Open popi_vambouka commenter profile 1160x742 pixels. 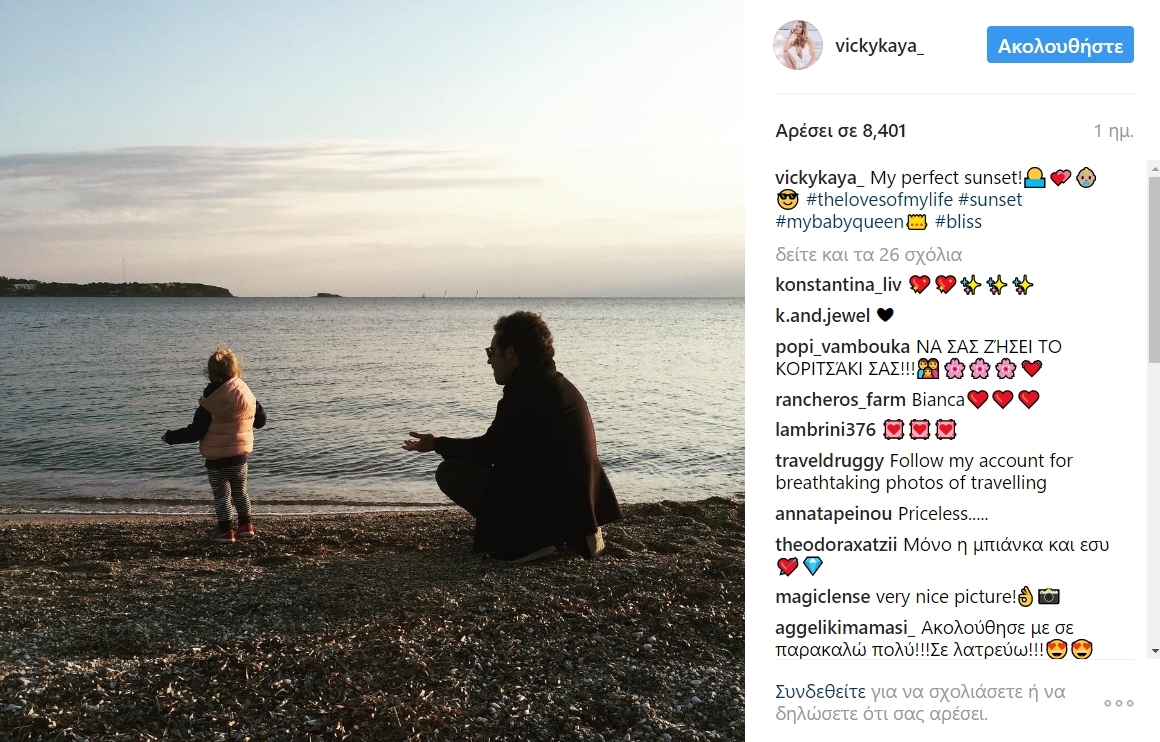click(843, 346)
